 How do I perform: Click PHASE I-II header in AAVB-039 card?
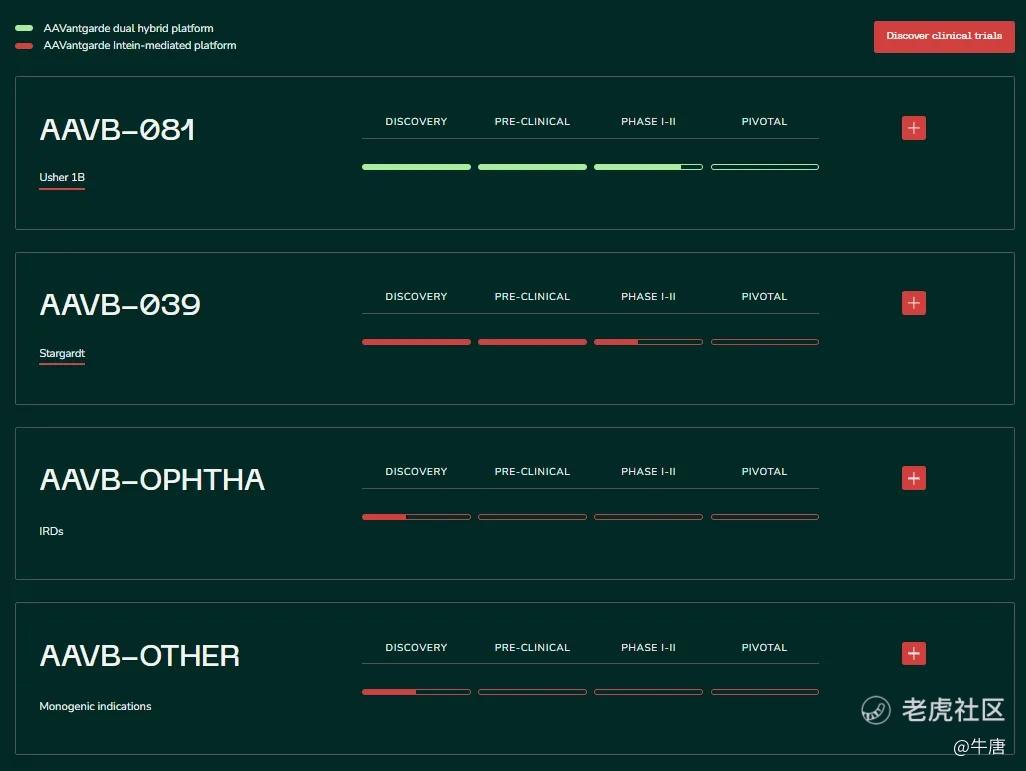[x=648, y=296]
